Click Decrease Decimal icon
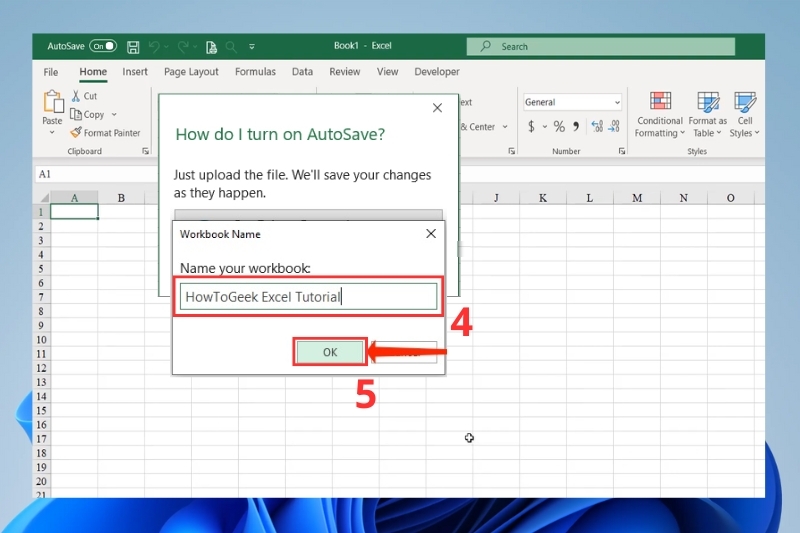Screen dimensions: 800x533 pyautogui.click(x=614, y=126)
